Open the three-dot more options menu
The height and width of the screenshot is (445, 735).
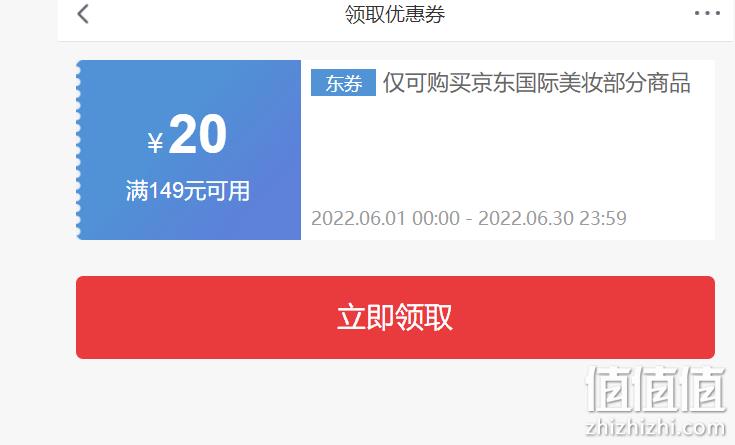coord(707,13)
